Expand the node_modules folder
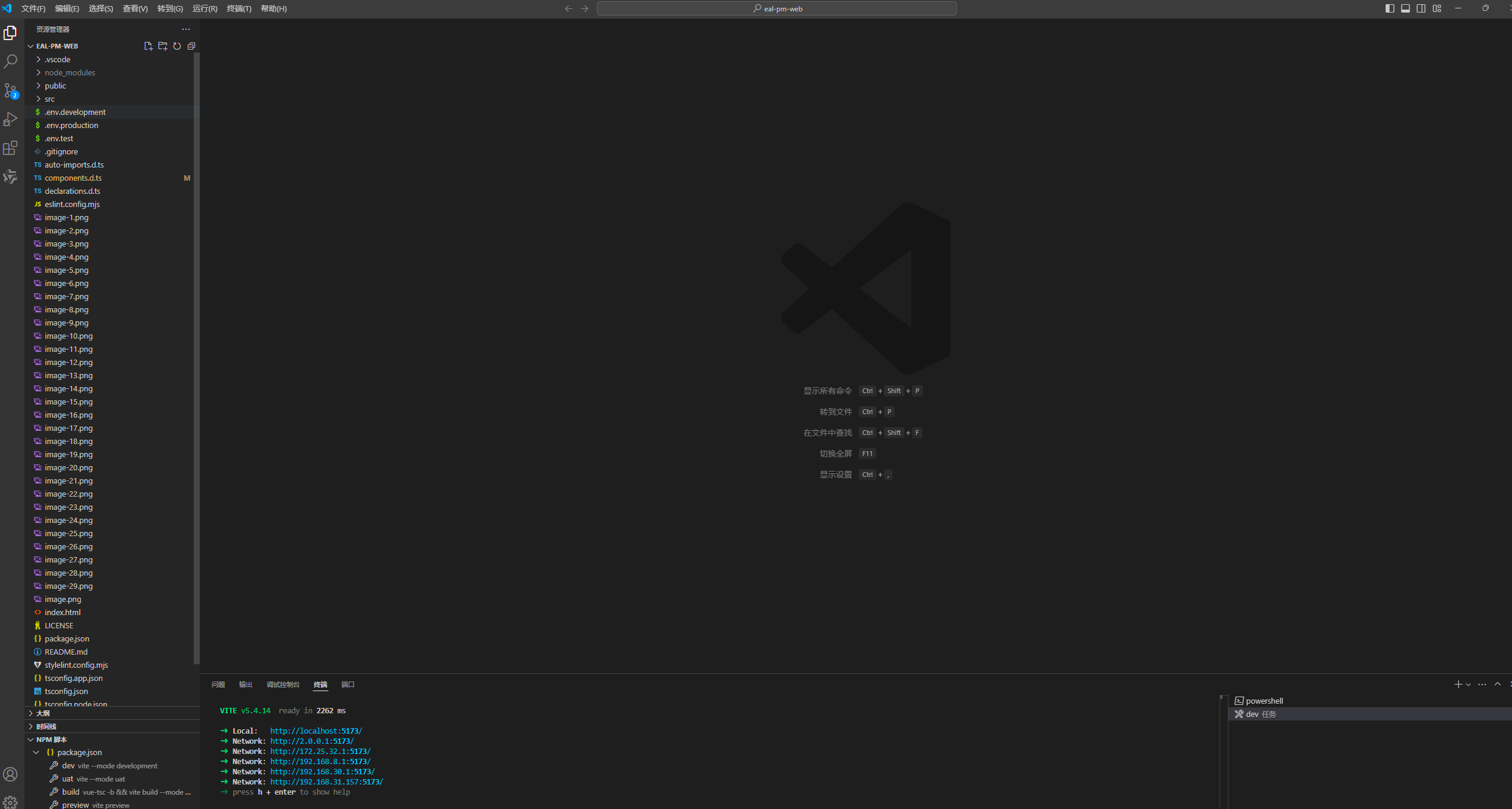 click(69, 72)
